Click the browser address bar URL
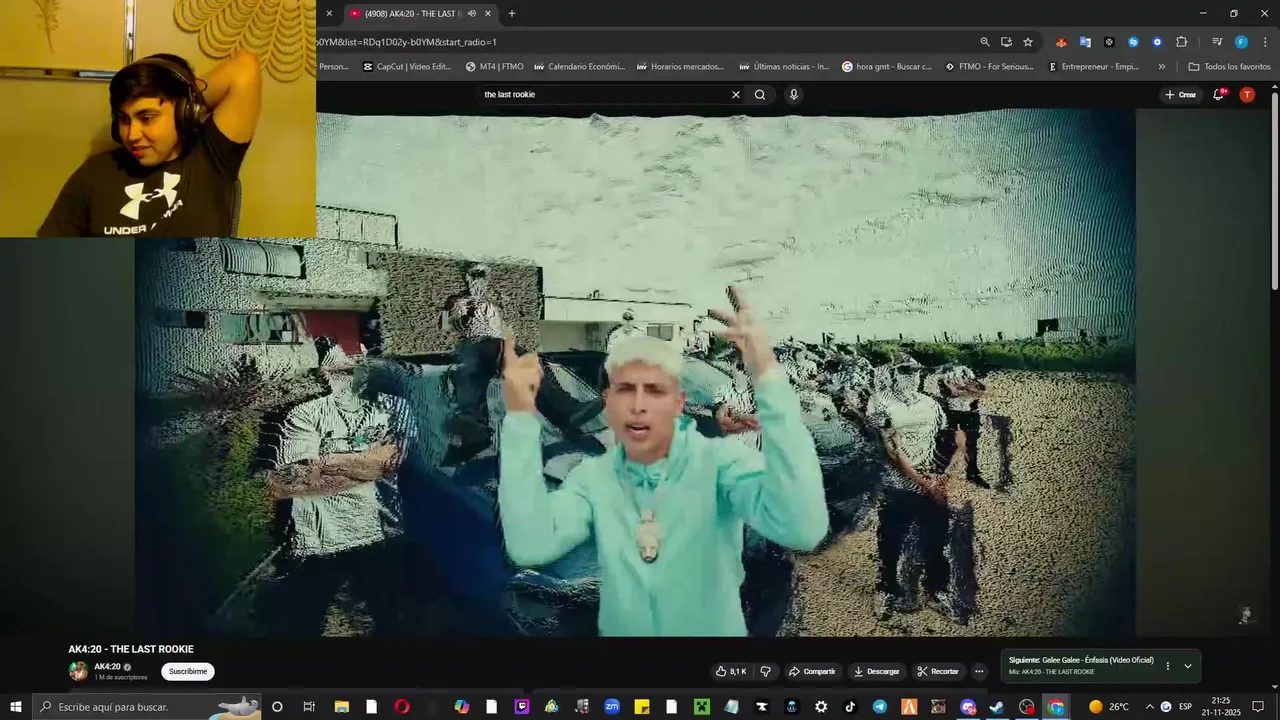Image resolution: width=1280 pixels, height=720 pixels. 406,42
